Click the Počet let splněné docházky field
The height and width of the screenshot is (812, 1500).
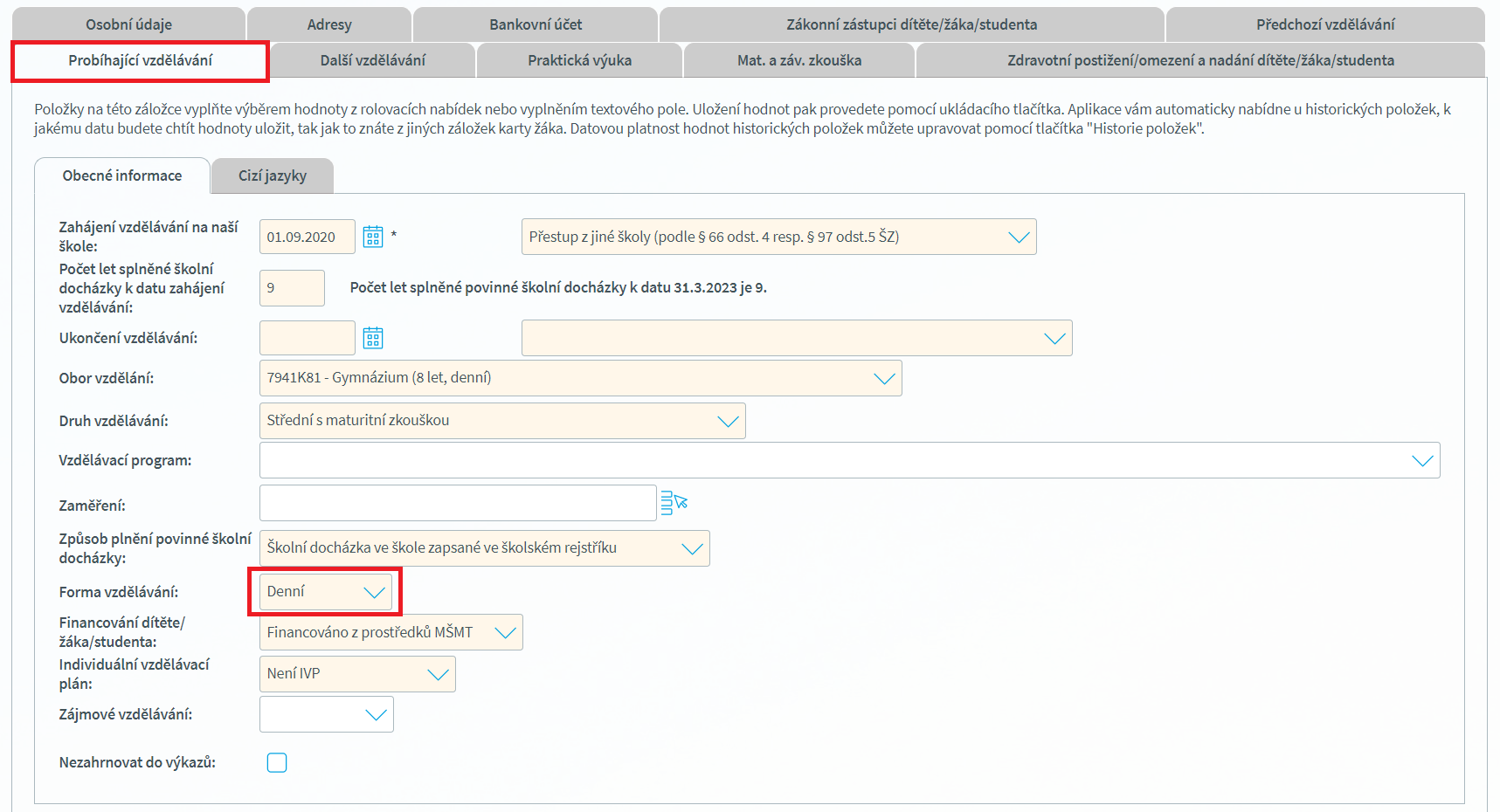292,288
